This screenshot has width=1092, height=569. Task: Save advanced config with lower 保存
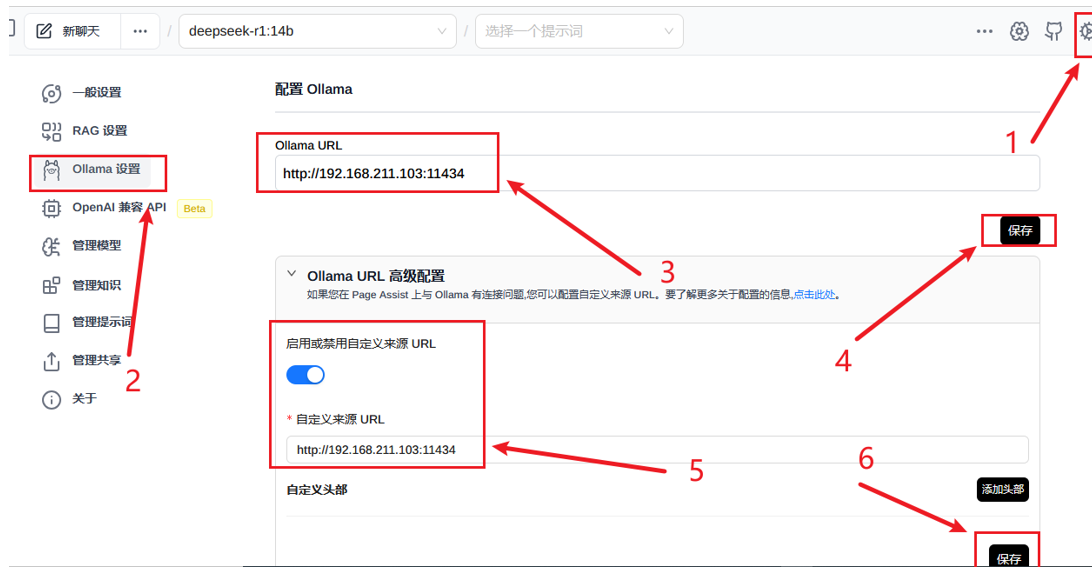(x=1009, y=556)
